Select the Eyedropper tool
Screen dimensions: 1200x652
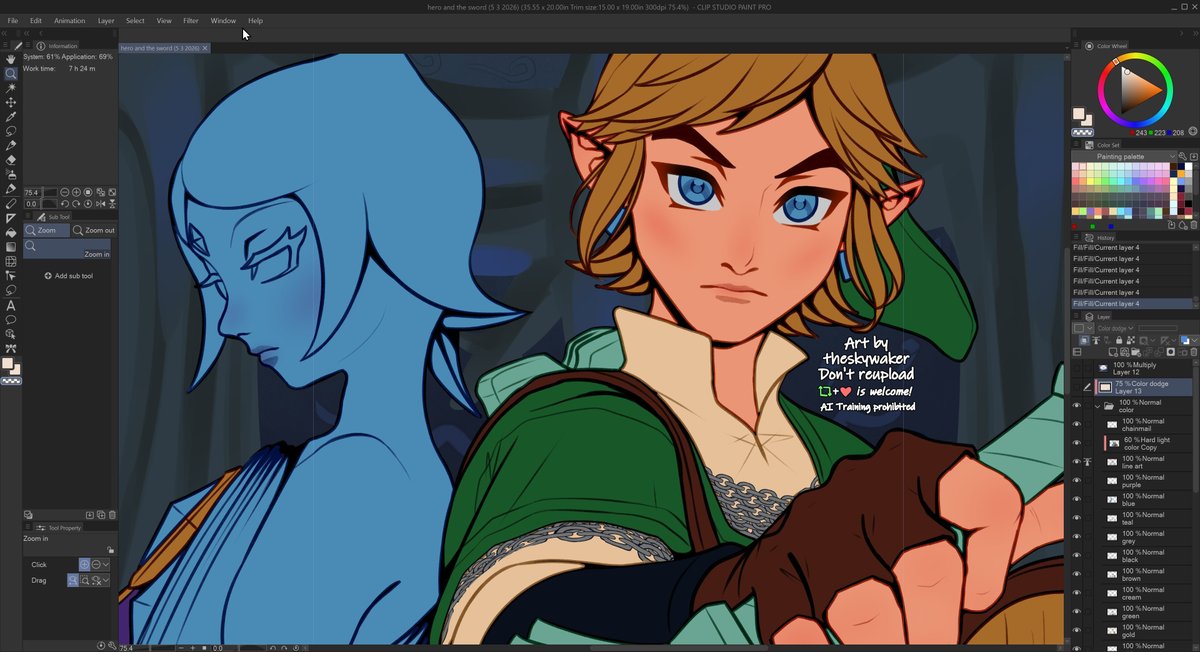11,117
